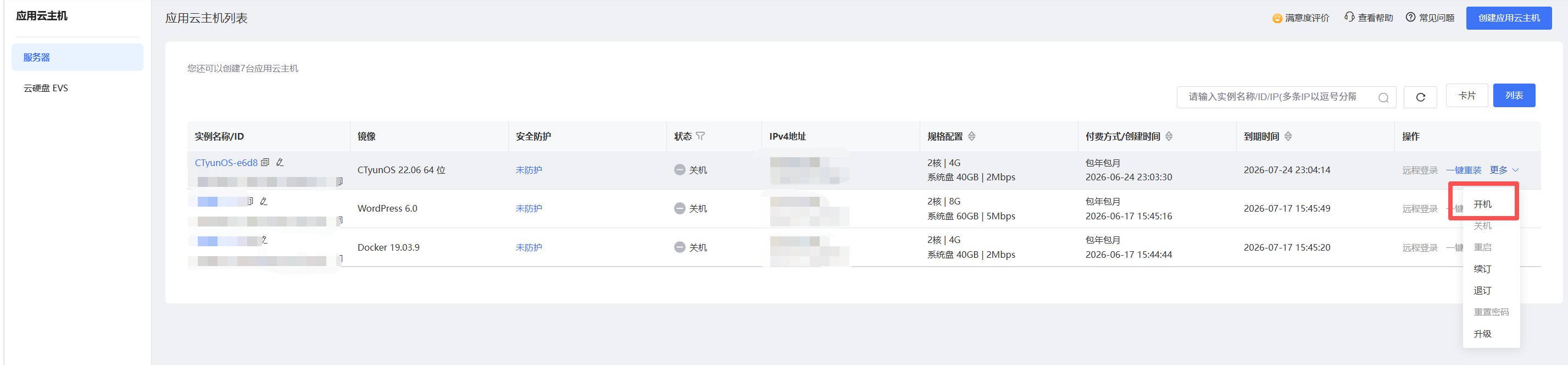The width and height of the screenshot is (1568, 365).
Task: Open the 状态 column filter icon
Action: pyautogui.click(x=700, y=136)
